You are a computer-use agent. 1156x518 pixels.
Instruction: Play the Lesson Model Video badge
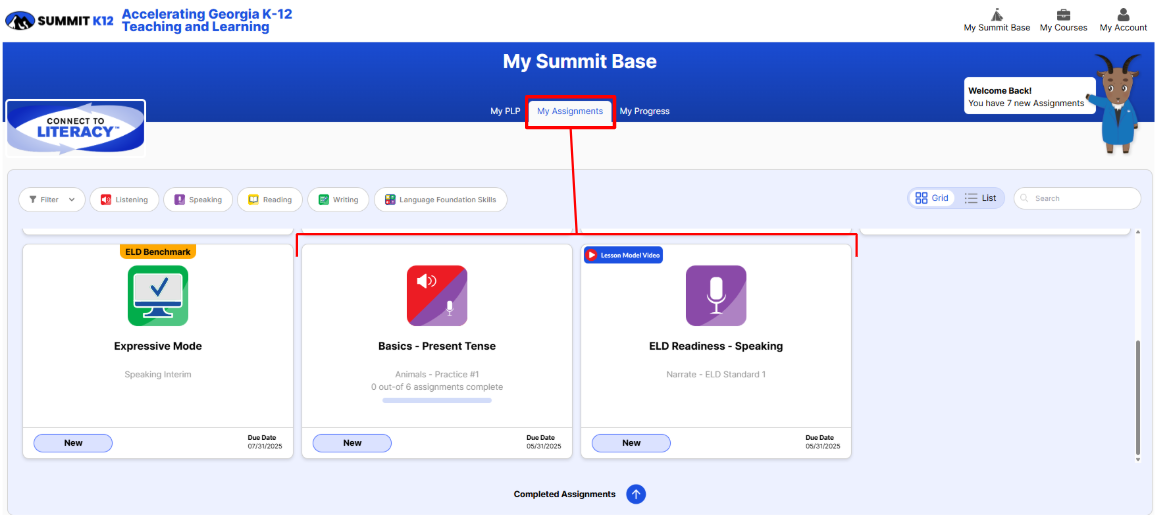[x=624, y=255]
